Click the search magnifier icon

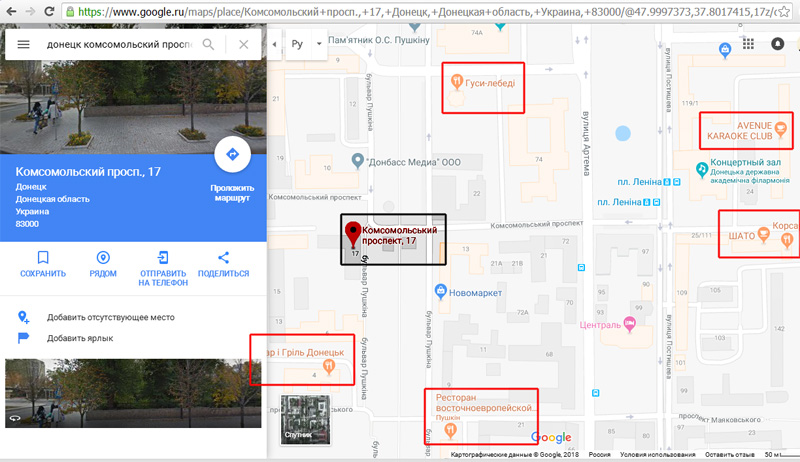click(208, 44)
